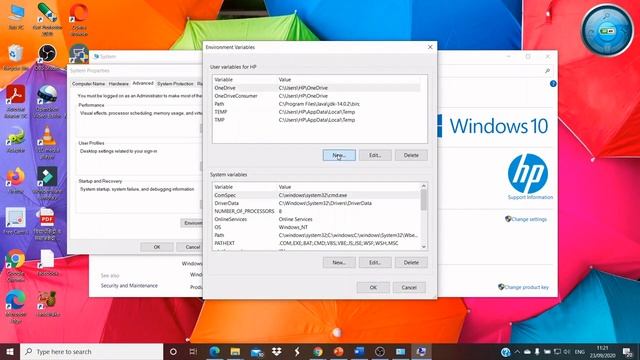Click the Cortana circle on the taskbar
The width and height of the screenshot is (640, 360).
pos(173,351)
